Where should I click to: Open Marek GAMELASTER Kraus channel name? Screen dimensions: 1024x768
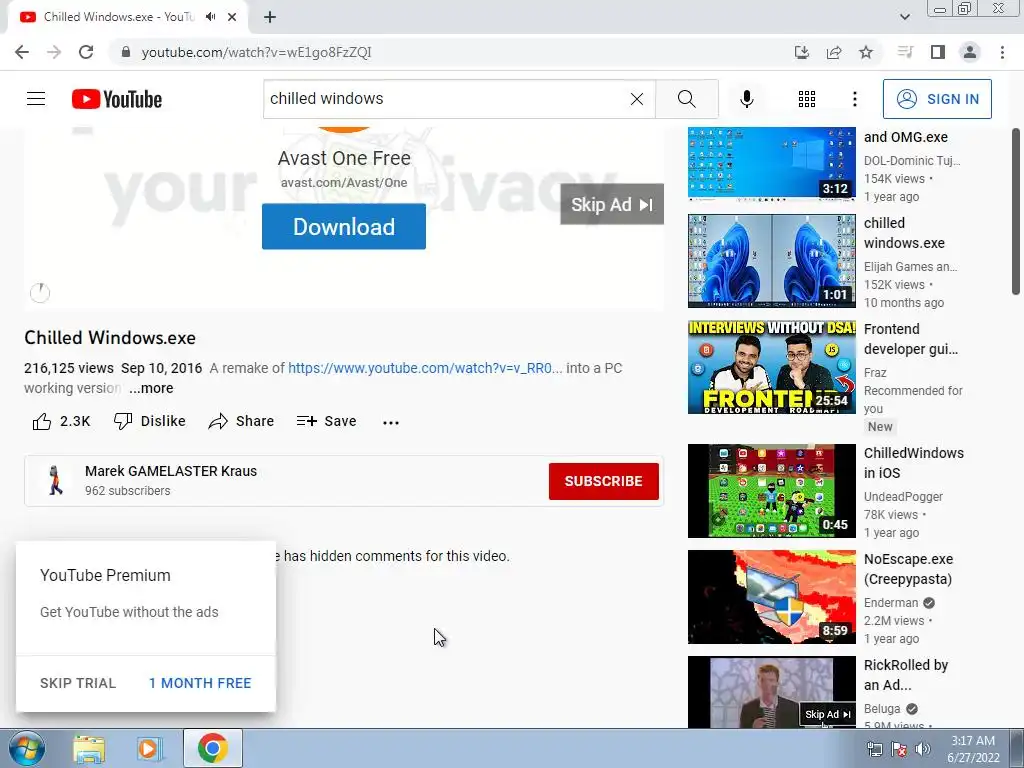tap(170, 471)
